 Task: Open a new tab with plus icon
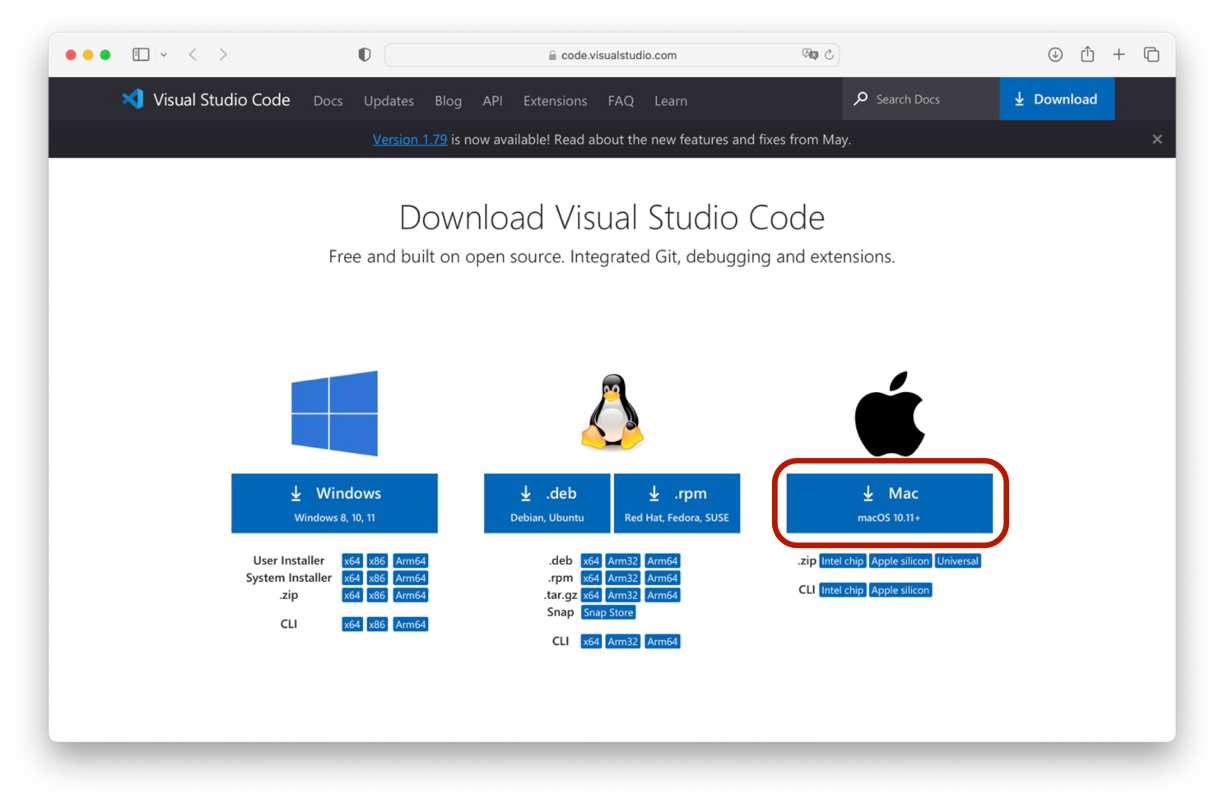coord(1119,55)
